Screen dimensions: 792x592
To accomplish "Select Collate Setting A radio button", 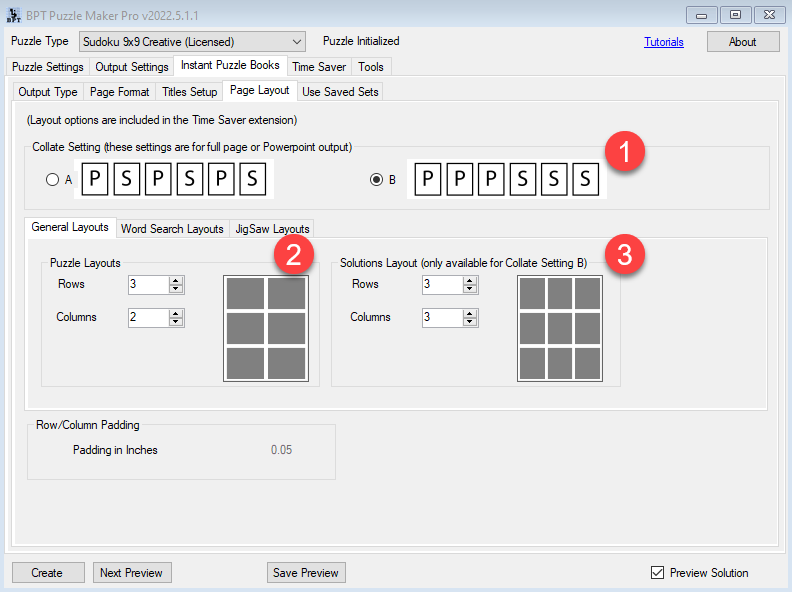I will tap(52, 180).
